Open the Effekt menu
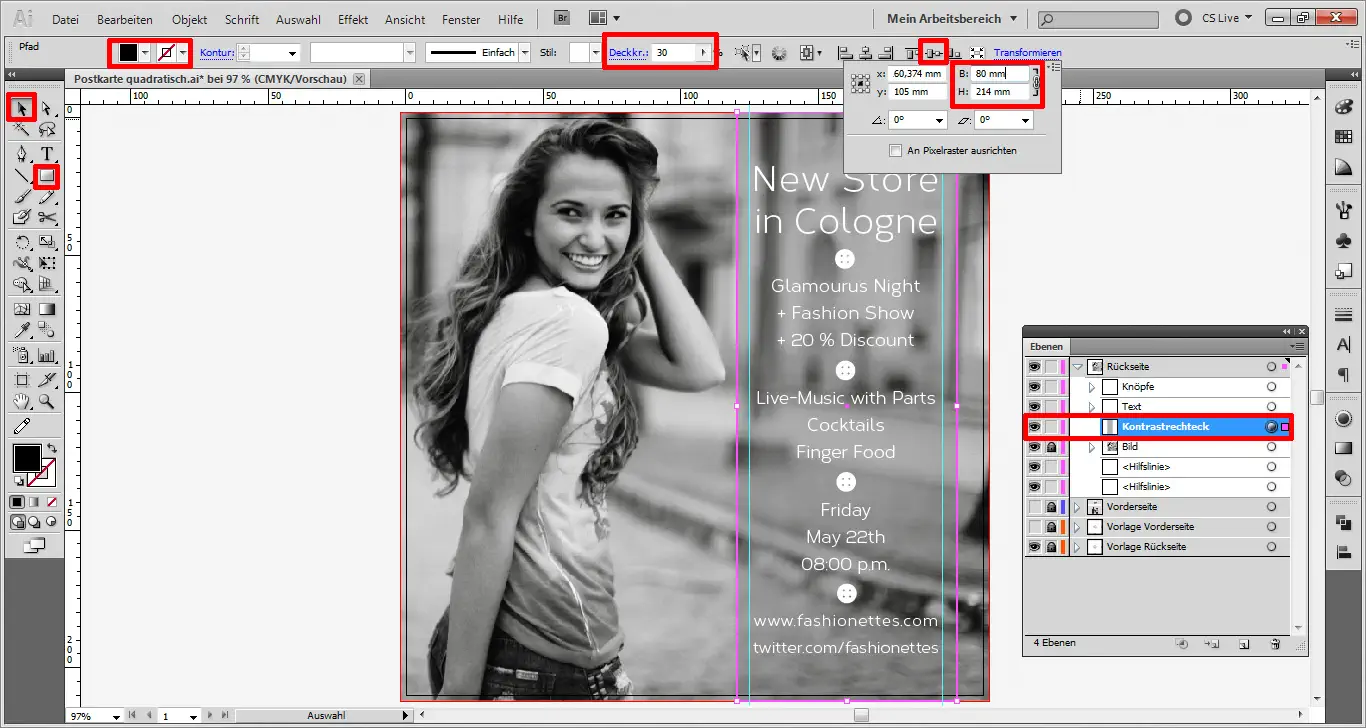Image resolution: width=1366 pixels, height=728 pixels. pyautogui.click(x=353, y=19)
